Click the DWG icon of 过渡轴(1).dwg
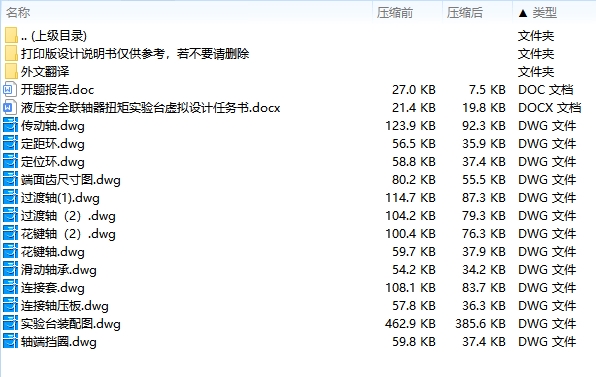This screenshot has width=596, height=377. click(10, 198)
